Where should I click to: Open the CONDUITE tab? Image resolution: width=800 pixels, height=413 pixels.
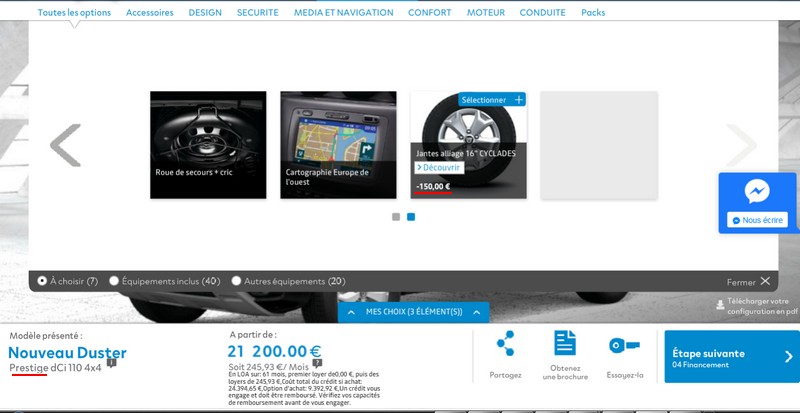[542, 13]
